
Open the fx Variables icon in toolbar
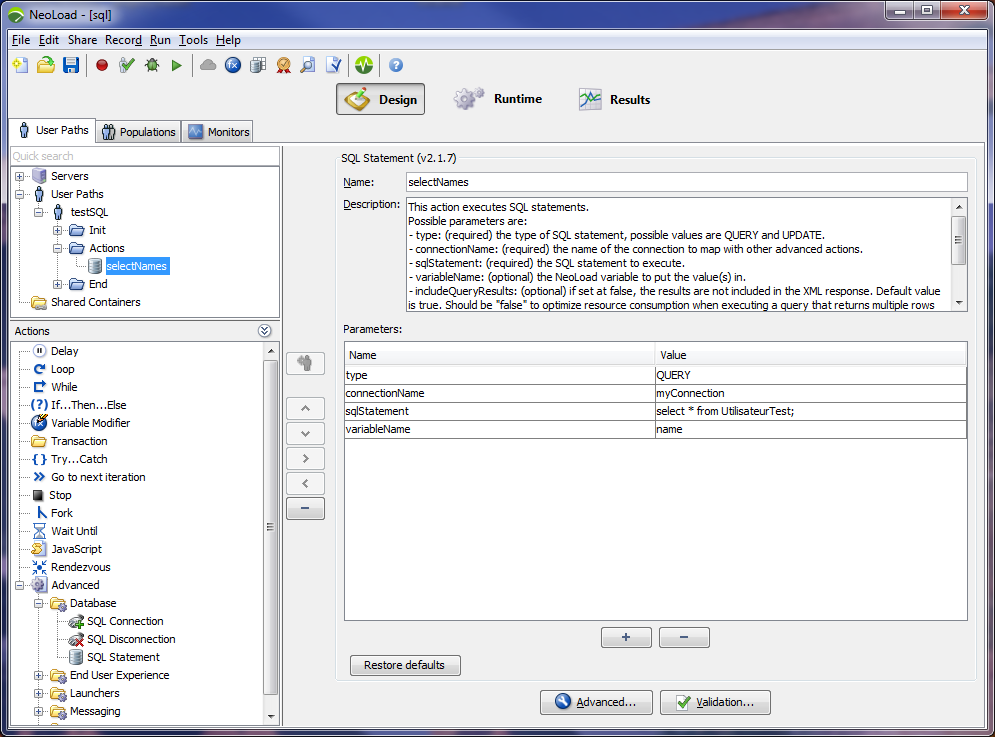pos(233,65)
